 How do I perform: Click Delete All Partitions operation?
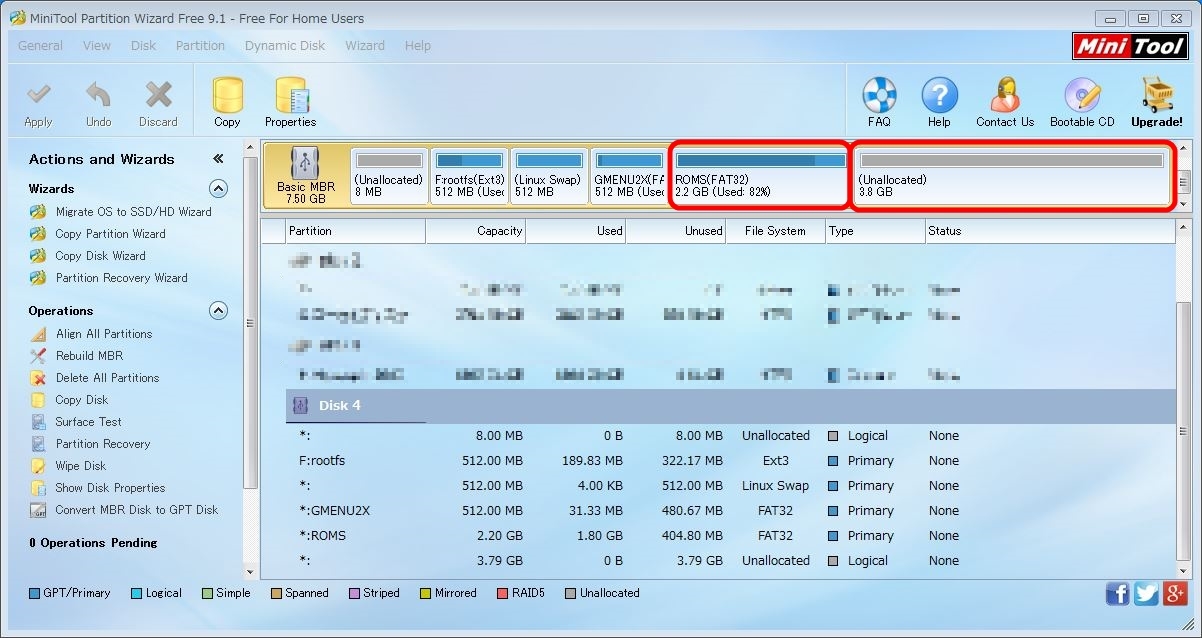pos(107,378)
